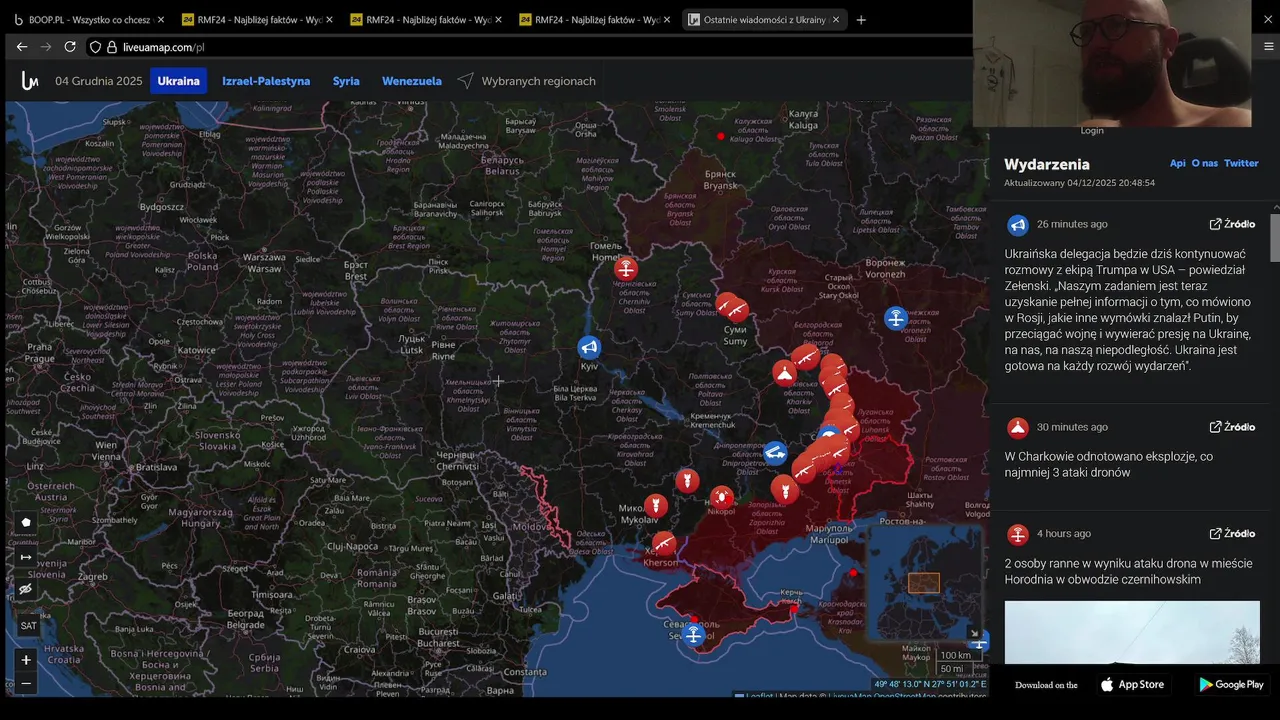Open bomb marker nearest Mykolaiv
Viewport: 1280px width, 720px height.
[655, 506]
